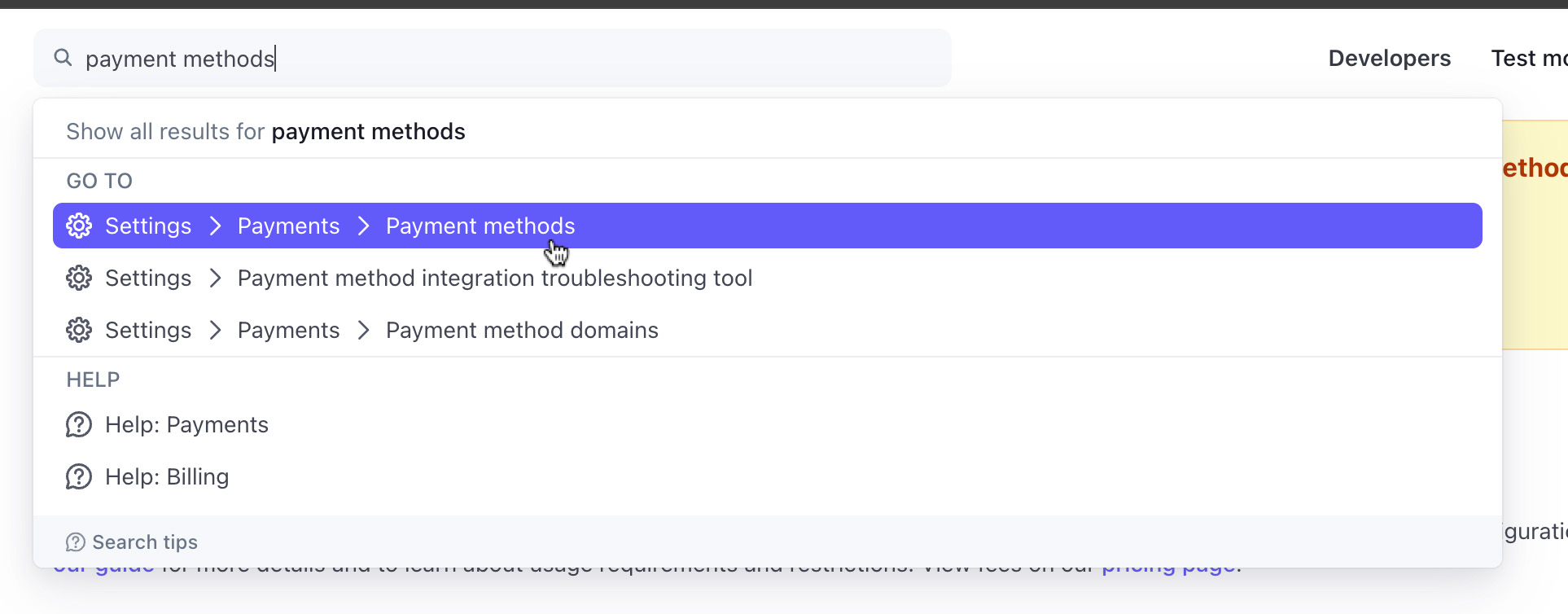Click gear icon beside Payment method domains result
Screen dimensions: 1568x614
click(x=79, y=330)
